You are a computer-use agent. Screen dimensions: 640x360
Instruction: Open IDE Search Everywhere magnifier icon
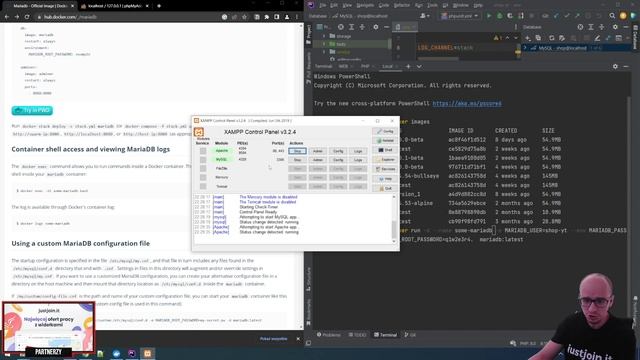coord(612,16)
